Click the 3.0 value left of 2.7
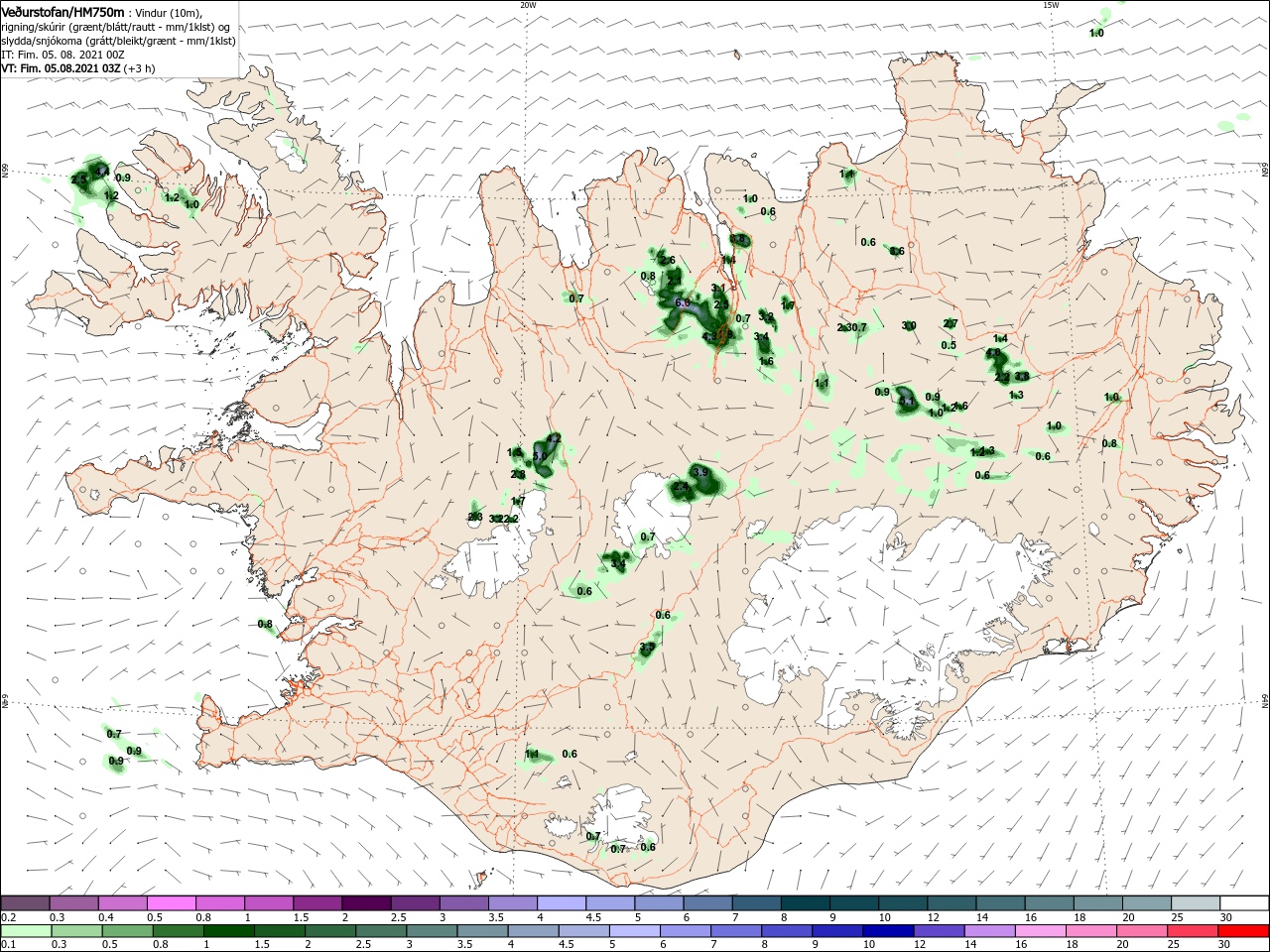Viewport: 1270px width, 952px height. coord(909,326)
